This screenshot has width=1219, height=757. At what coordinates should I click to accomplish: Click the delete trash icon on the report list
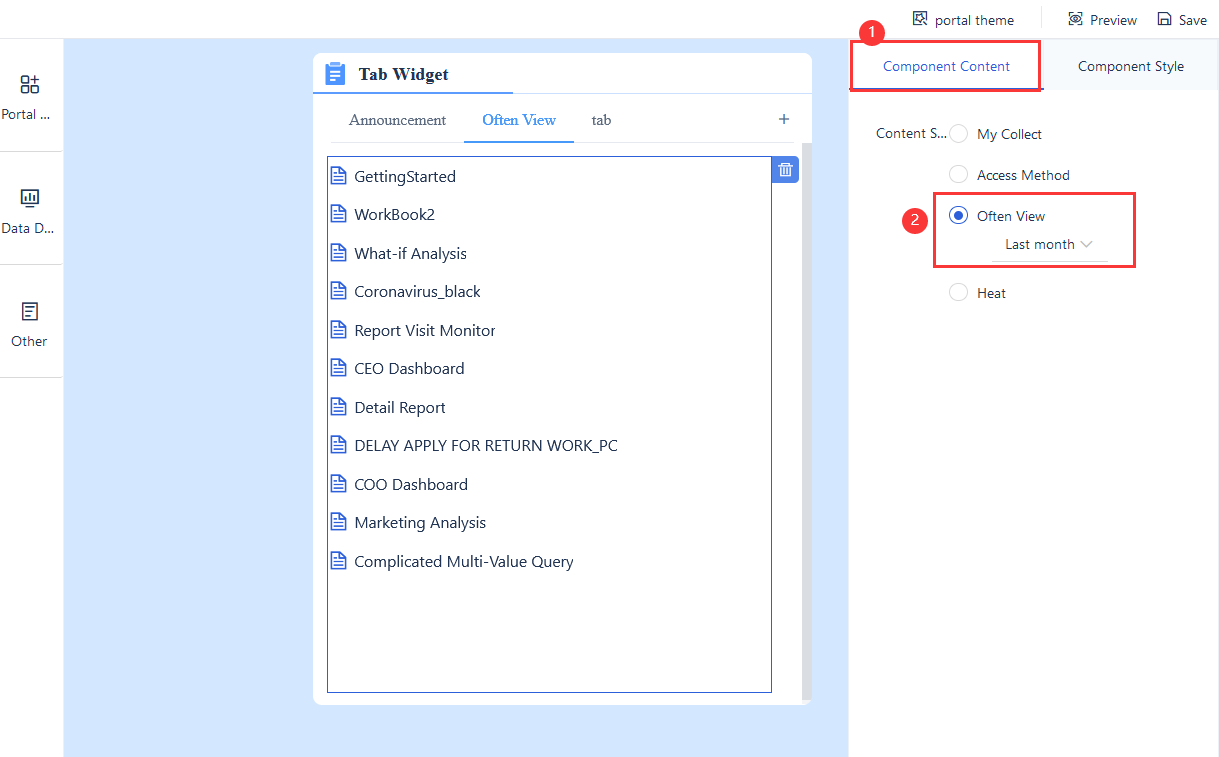[x=785, y=169]
